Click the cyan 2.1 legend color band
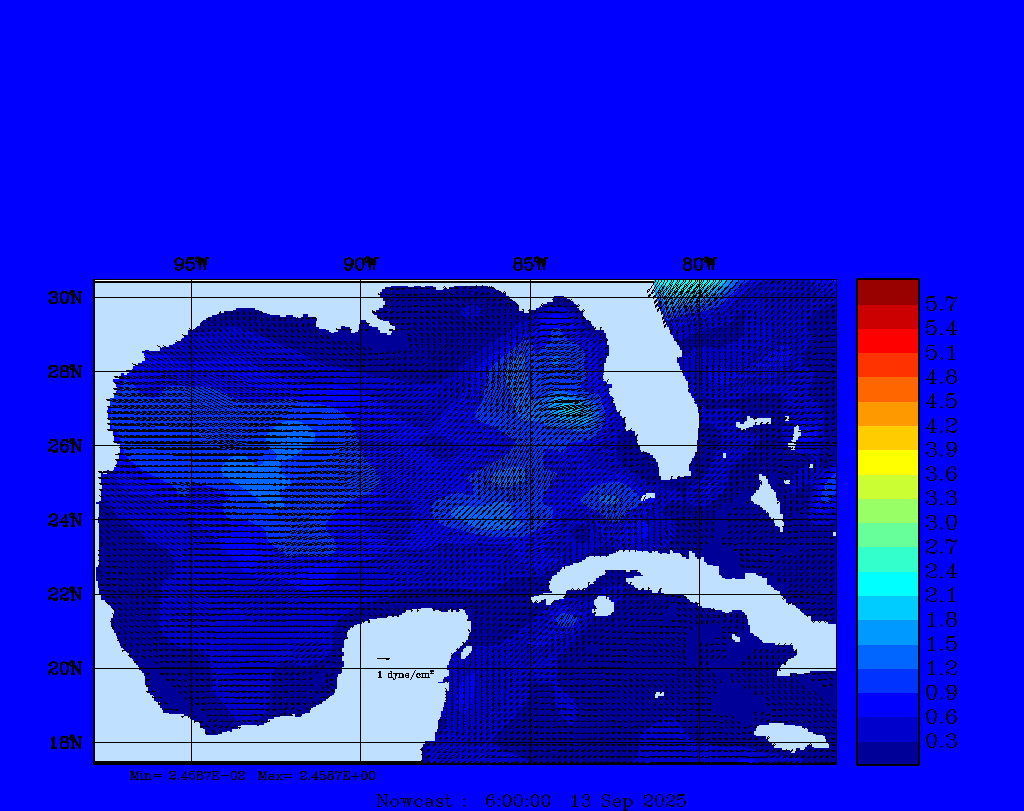Screen dimensions: 1024x811 [x=887, y=583]
